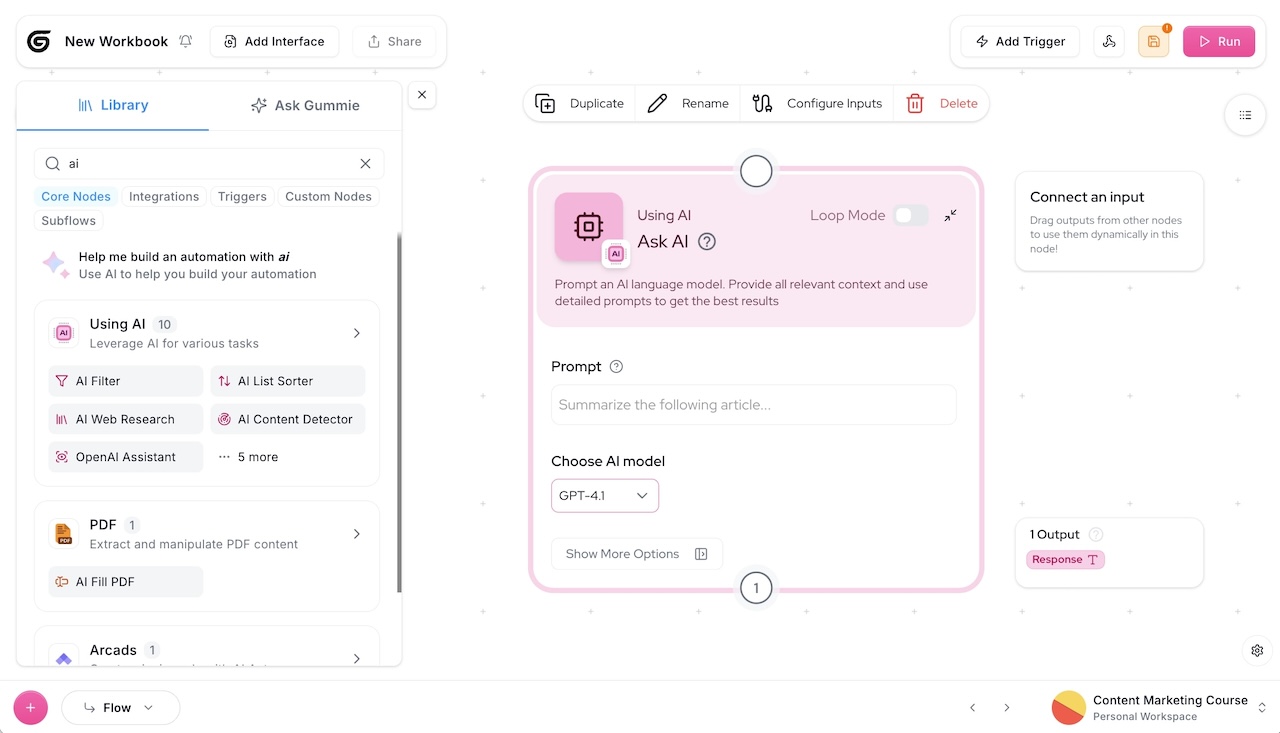The height and width of the screenshot is (733, 1280).
Task: Add the AI Web Research node
Action: pos(126,419)
